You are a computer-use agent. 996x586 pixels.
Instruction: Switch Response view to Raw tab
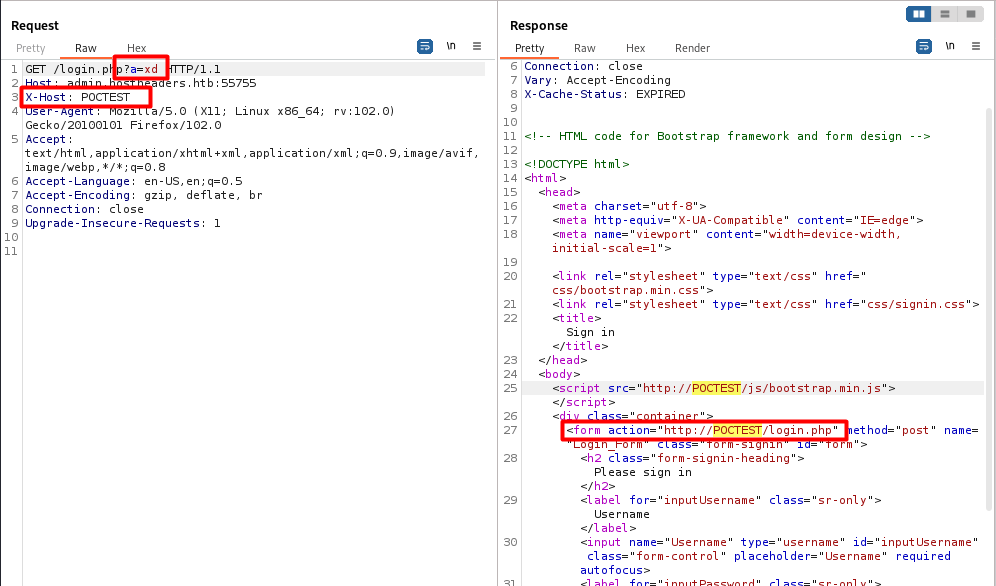[x=585, y=48]
